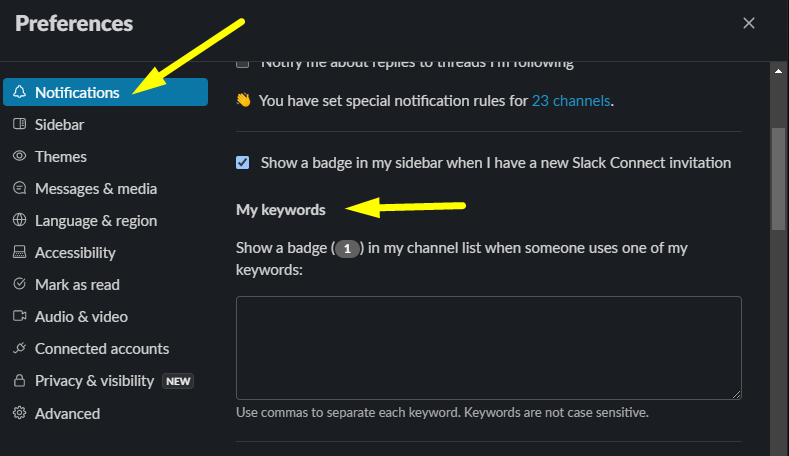Click the Mark as read icon
Screen dimensions: 789x456
pos(19,285)
